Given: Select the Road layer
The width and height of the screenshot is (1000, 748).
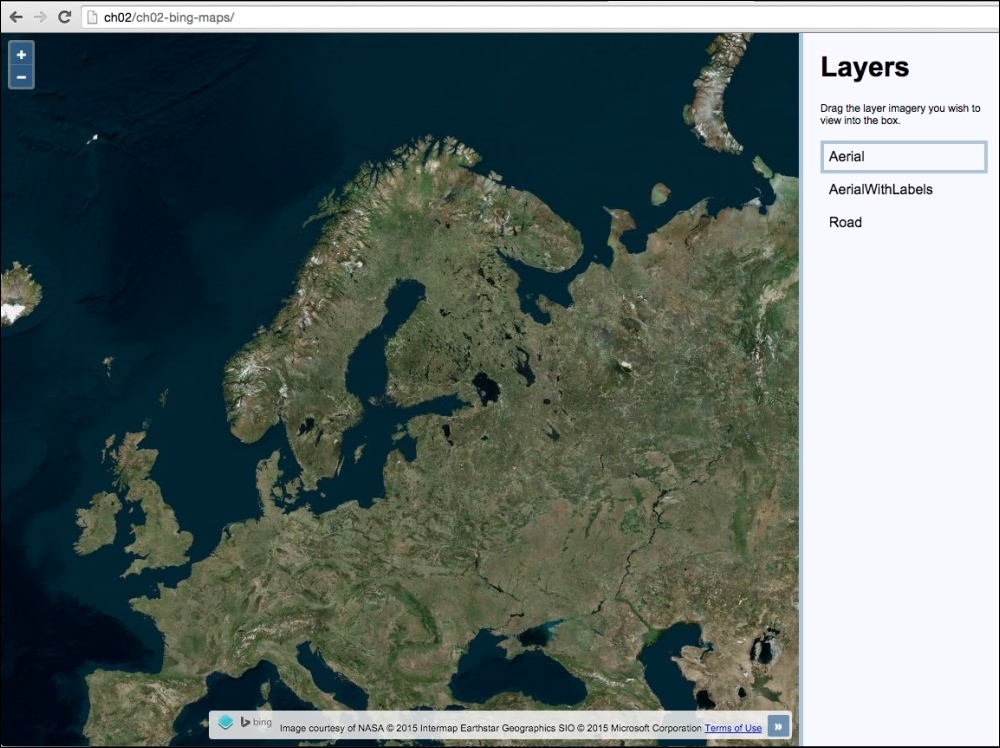Looking at the screenshot, I should coord(845,222).
